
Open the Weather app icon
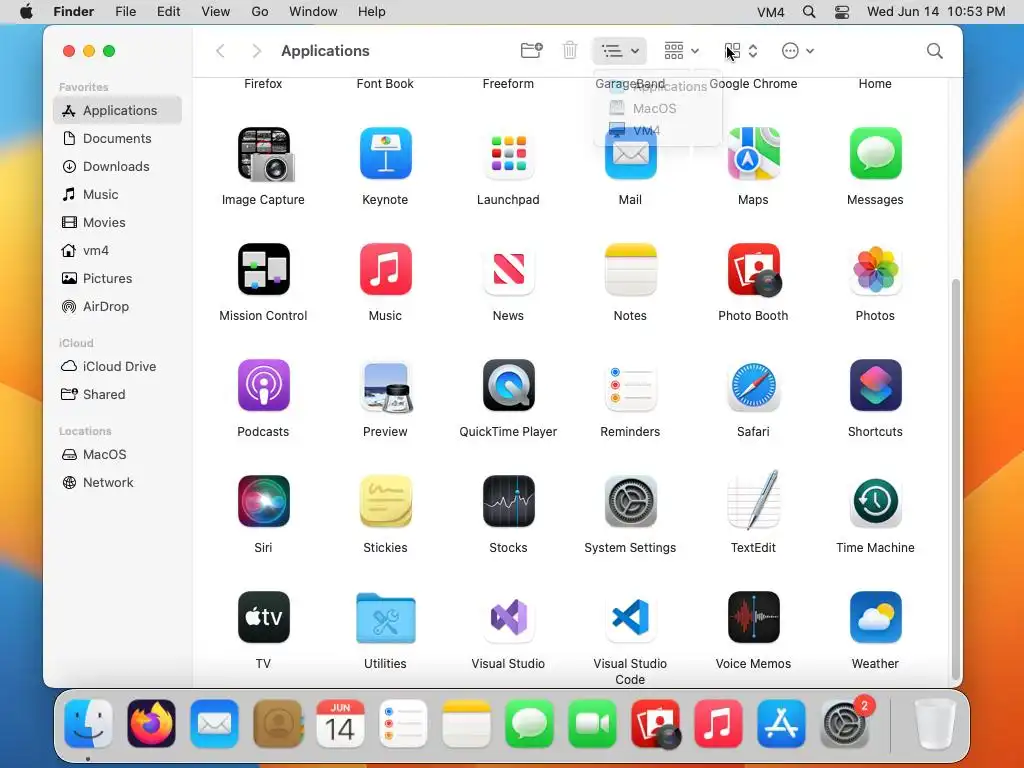875,617
